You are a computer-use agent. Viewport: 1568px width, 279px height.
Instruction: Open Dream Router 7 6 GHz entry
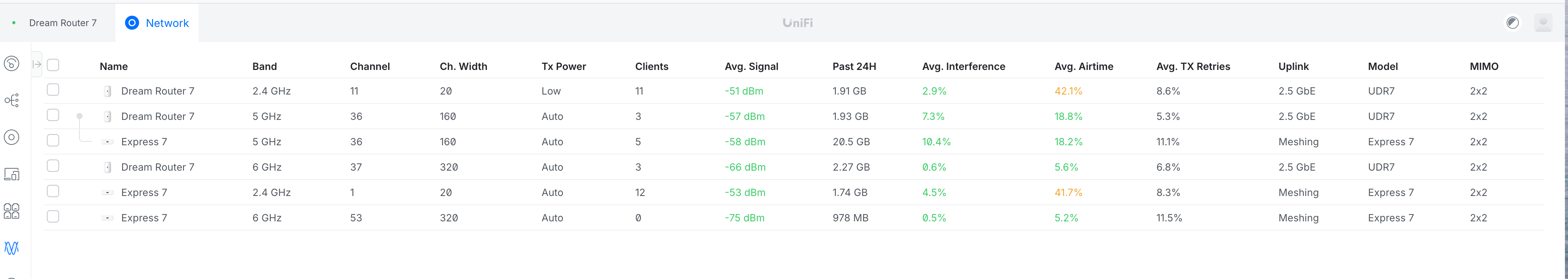pos(158,167)
